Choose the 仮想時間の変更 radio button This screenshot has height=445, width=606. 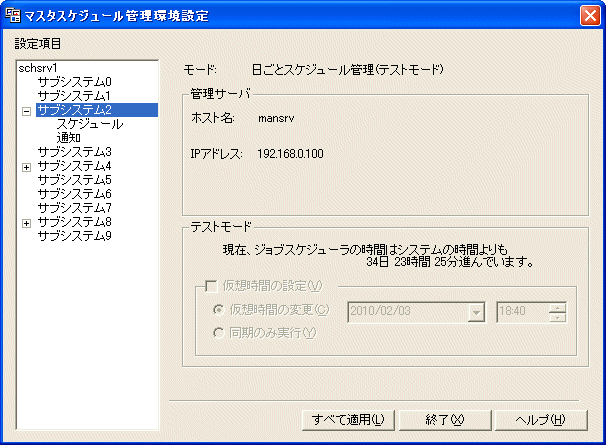click(x=219, y=310)
